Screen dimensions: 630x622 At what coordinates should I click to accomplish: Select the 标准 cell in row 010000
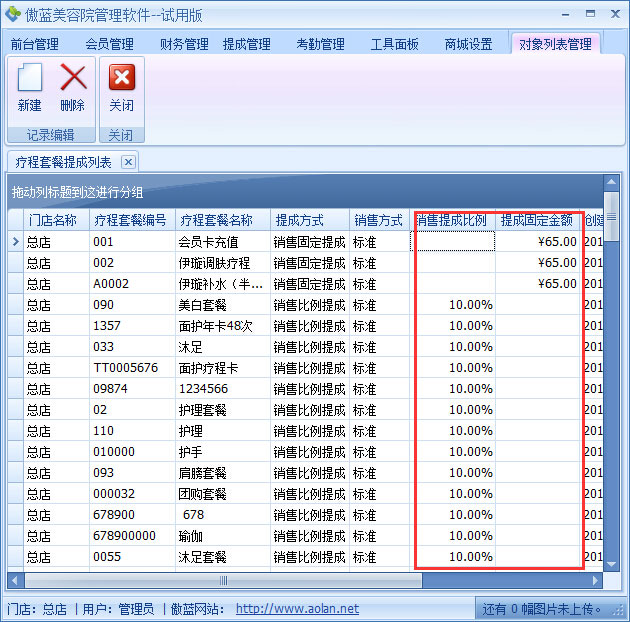379,452
